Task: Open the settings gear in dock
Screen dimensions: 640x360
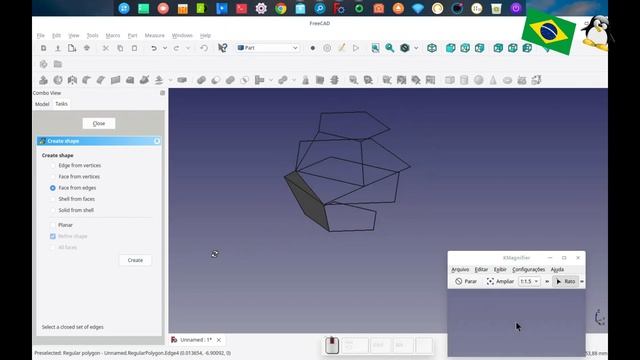Action: (261, 8)
